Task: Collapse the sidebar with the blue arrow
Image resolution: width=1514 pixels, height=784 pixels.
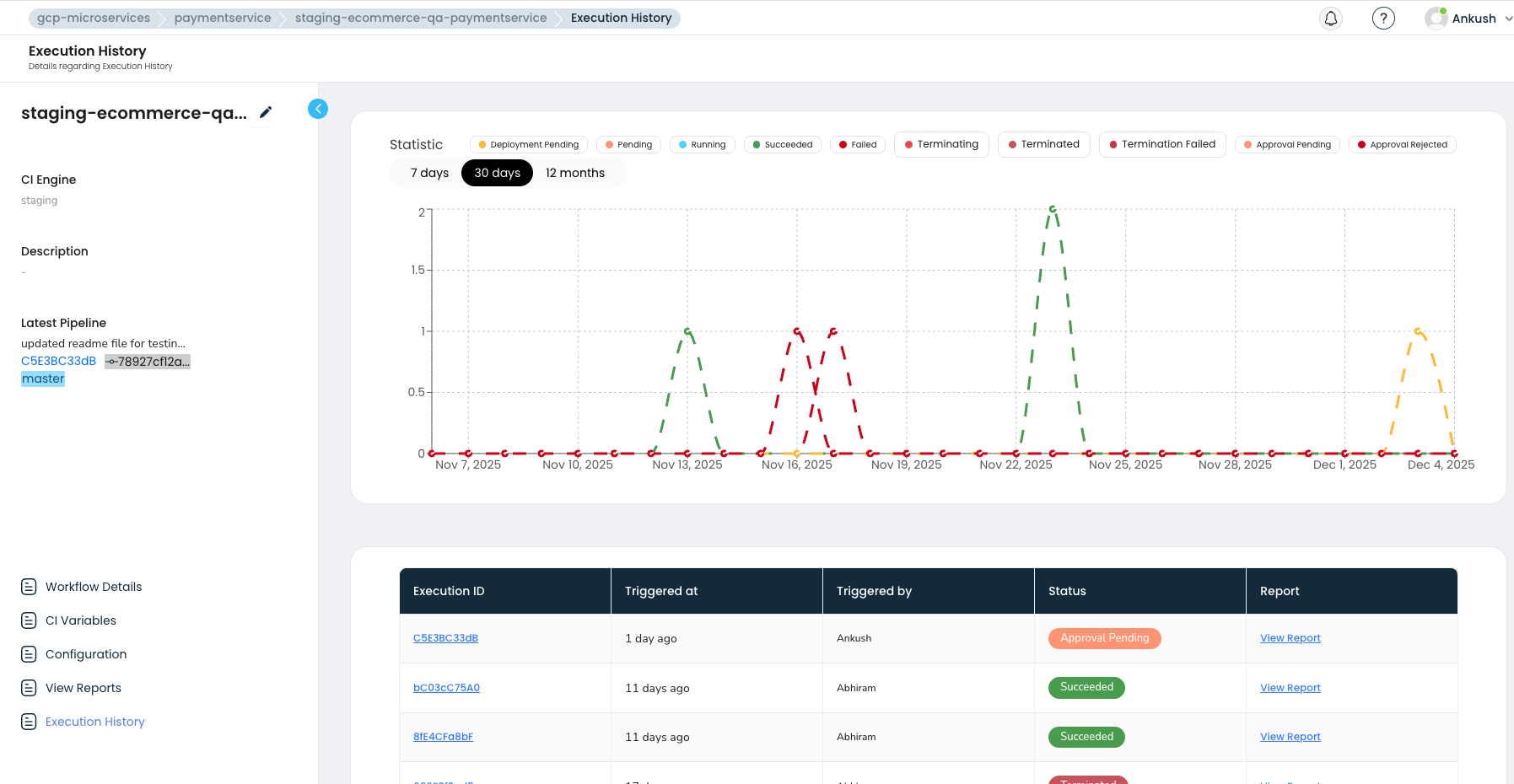Action: click(x=318, y=109)
